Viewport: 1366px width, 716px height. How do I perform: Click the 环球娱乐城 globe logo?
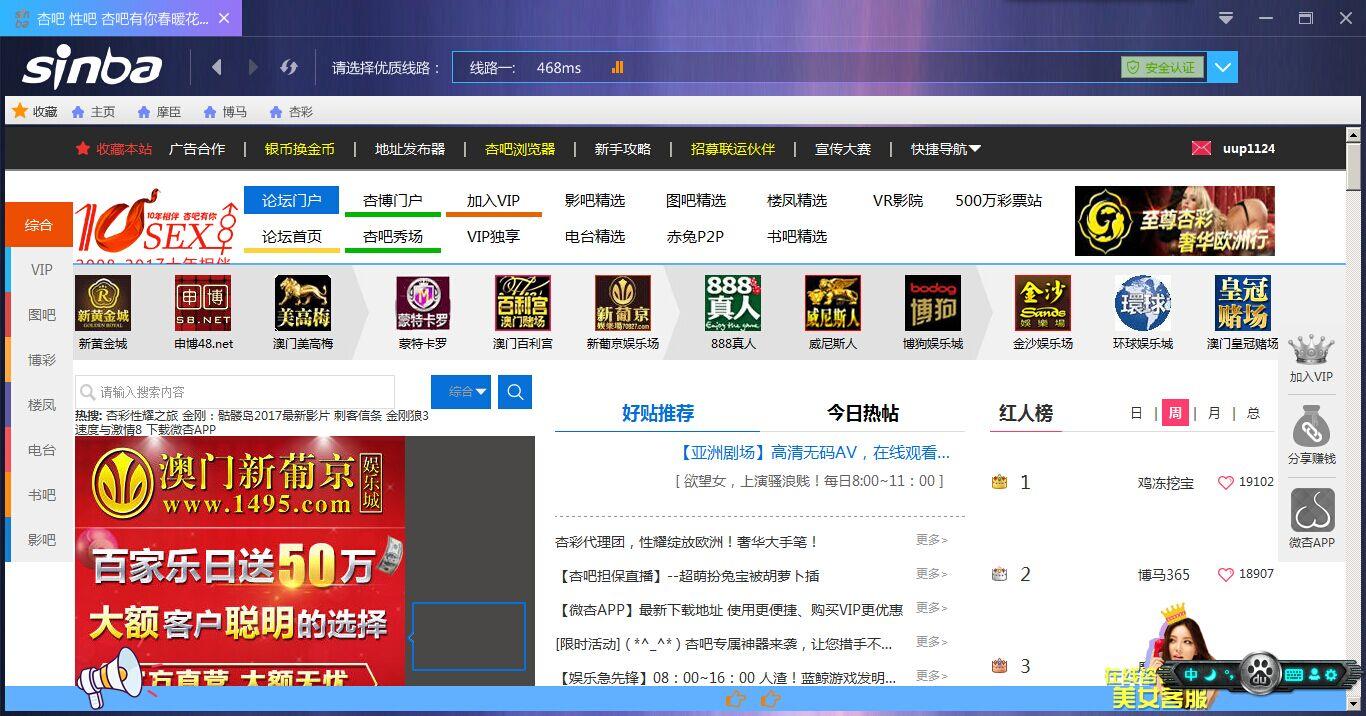1143,303
